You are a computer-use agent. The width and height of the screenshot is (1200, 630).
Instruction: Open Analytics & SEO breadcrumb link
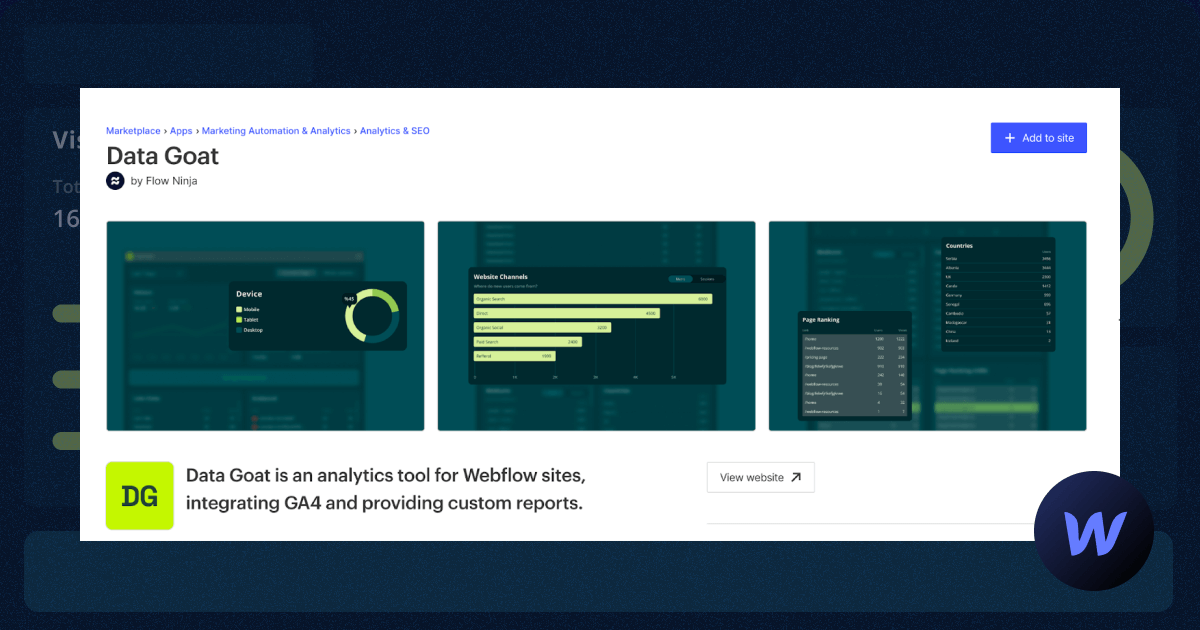pos(395,131)
